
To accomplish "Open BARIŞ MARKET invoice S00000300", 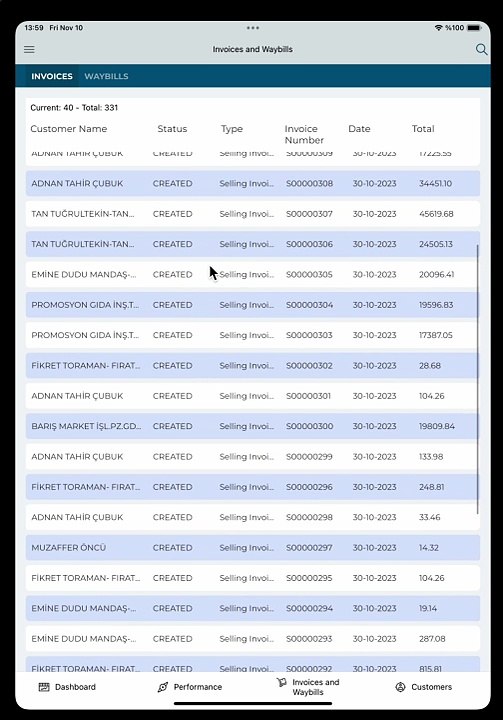I will [x=253, y=426].
